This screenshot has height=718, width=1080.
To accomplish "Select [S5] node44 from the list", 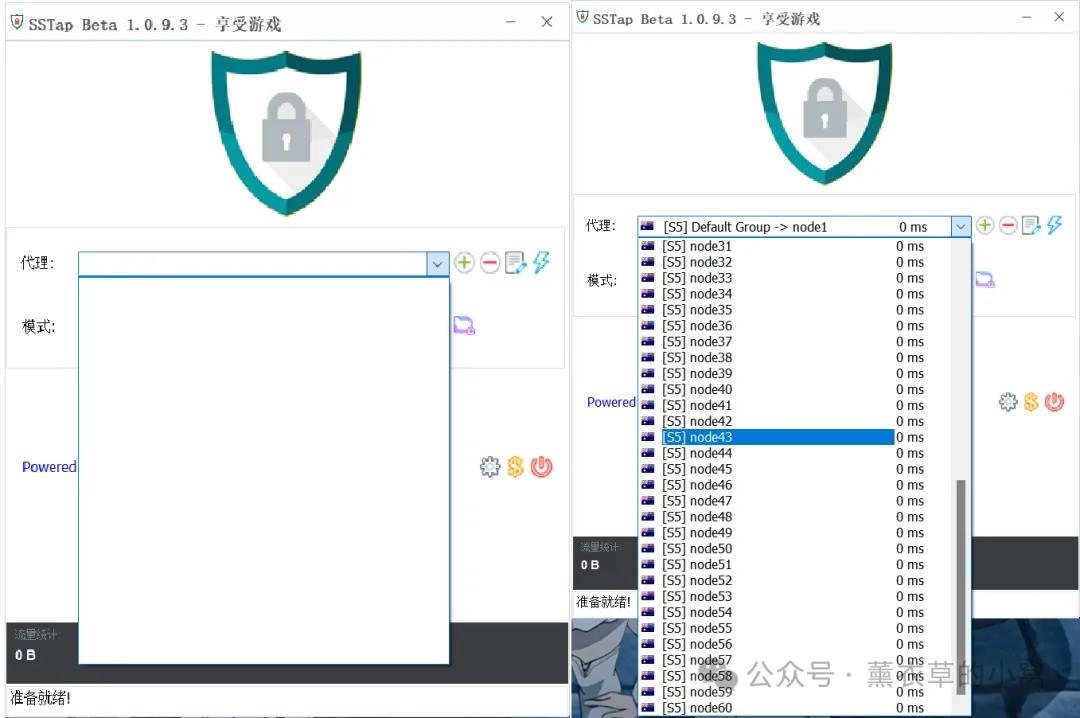I will coord(795,453).
